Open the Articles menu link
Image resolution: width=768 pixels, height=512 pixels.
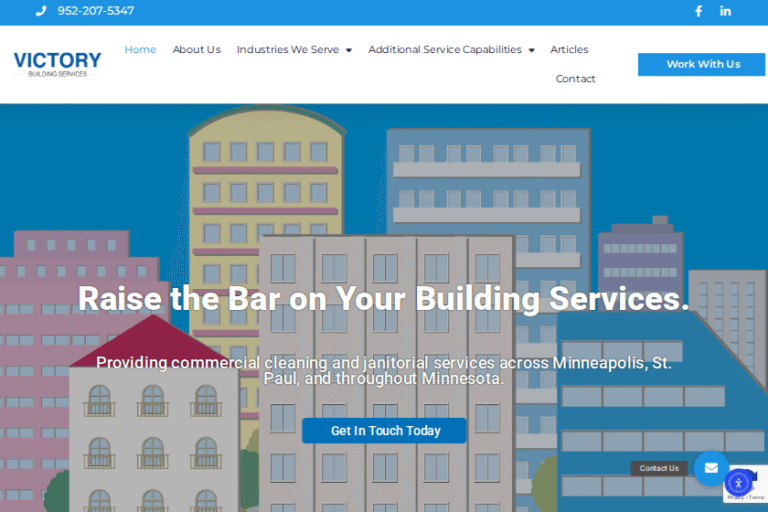point(569,49)
